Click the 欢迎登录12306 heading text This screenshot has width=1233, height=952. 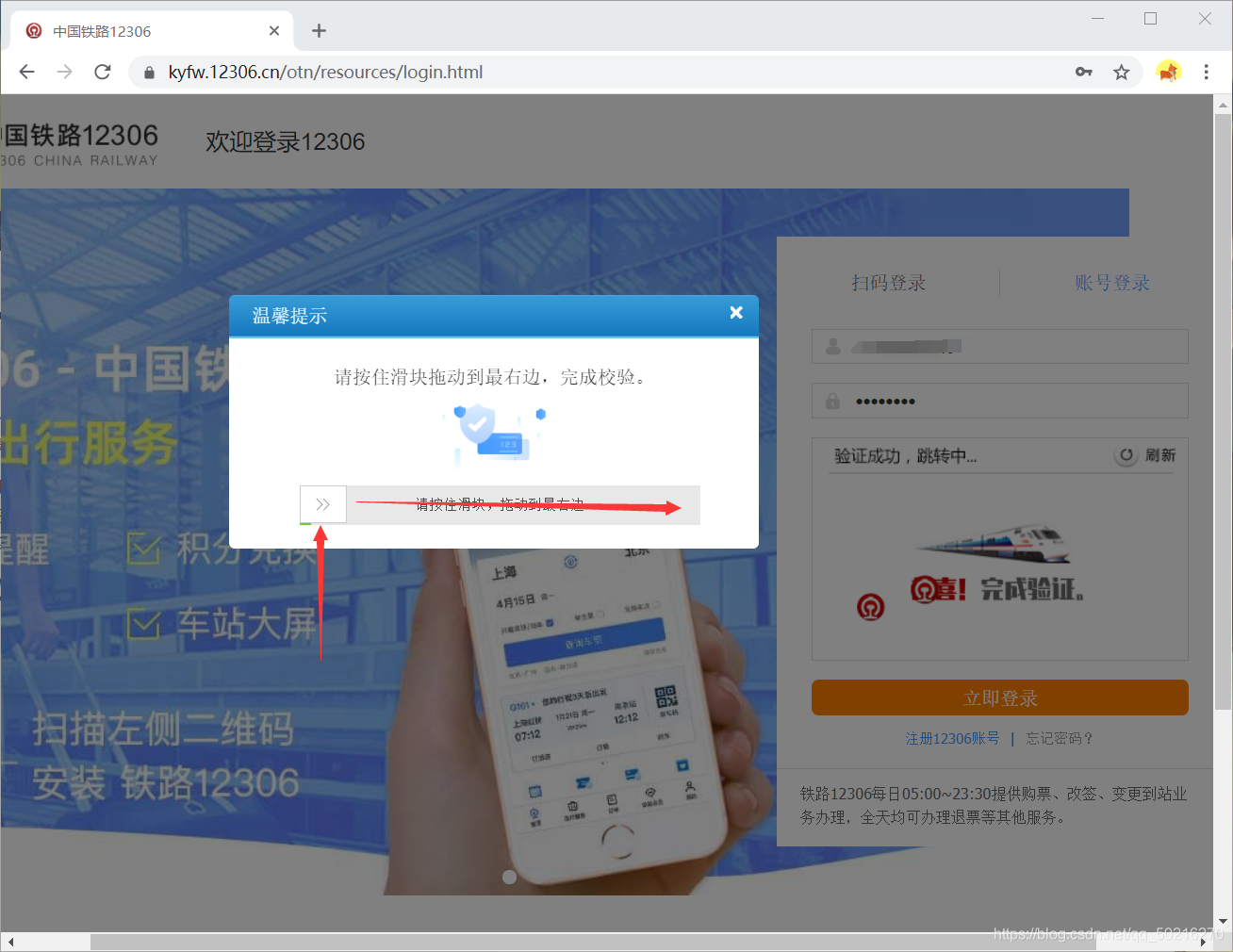click(x=286, y=141)
